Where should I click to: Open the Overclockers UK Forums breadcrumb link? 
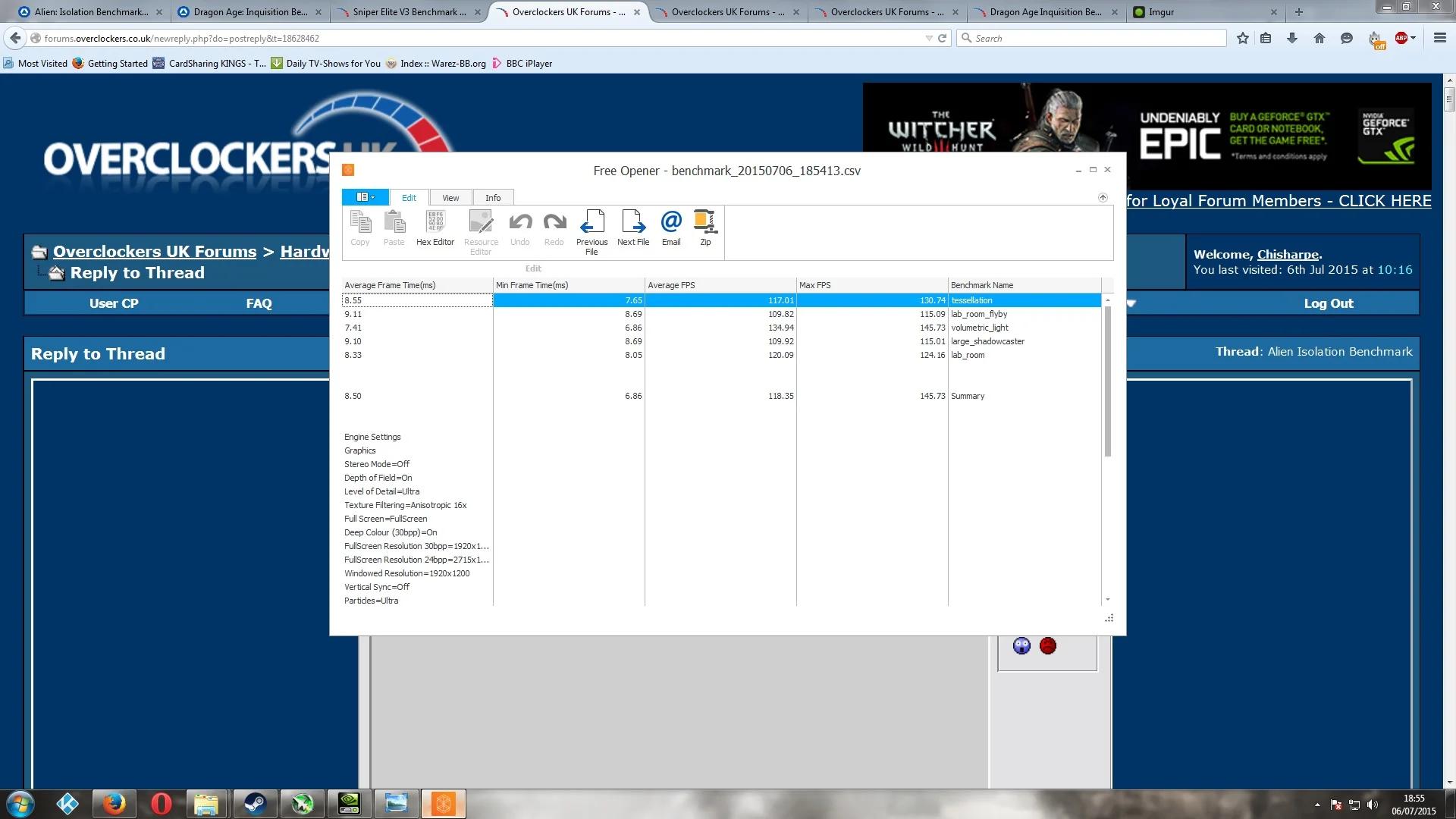tap(155, 252)
